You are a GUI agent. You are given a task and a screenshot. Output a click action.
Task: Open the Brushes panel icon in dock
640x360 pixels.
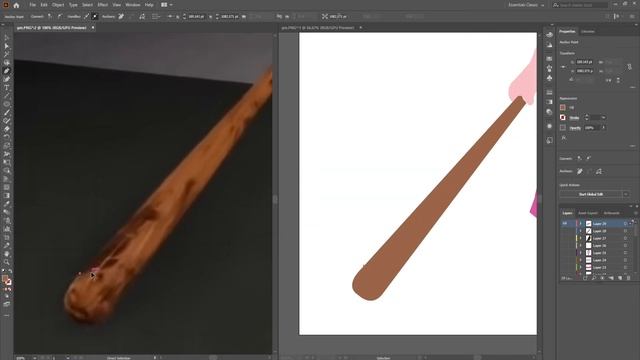549,68
